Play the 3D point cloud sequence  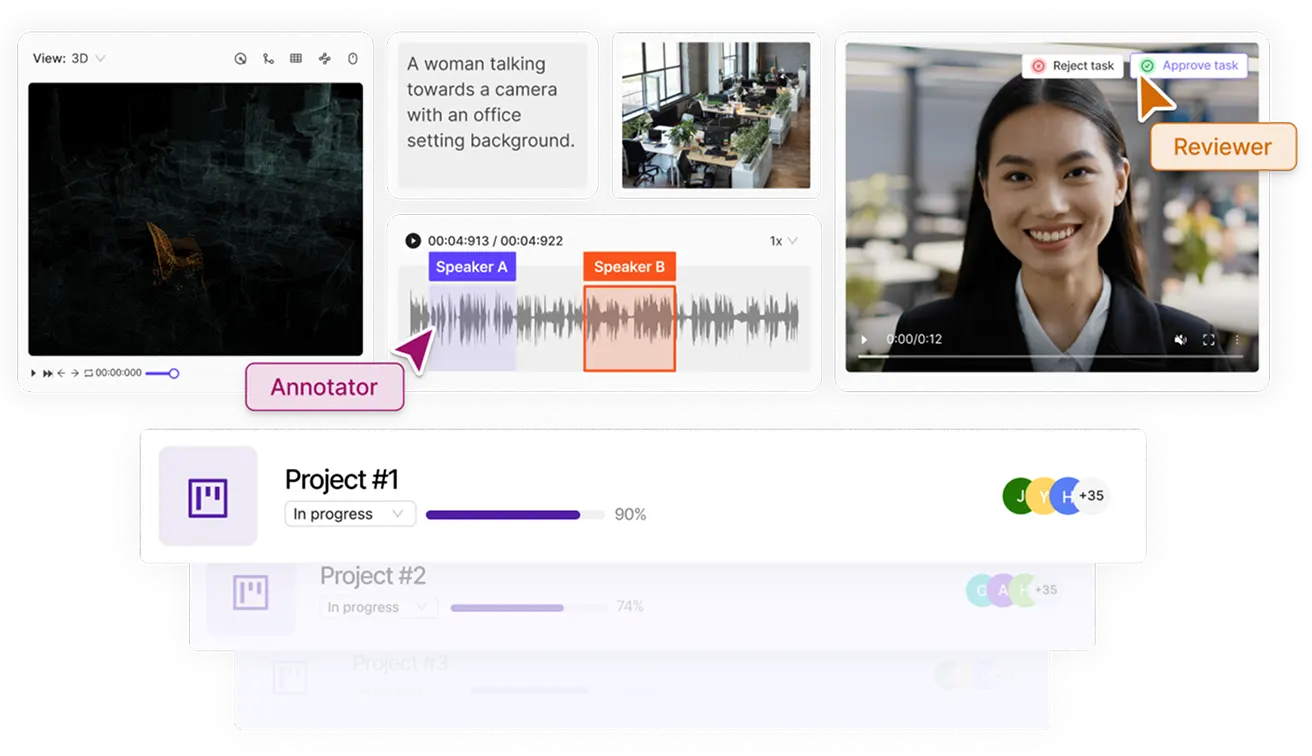pyautogui.click(x=33, y=373)
